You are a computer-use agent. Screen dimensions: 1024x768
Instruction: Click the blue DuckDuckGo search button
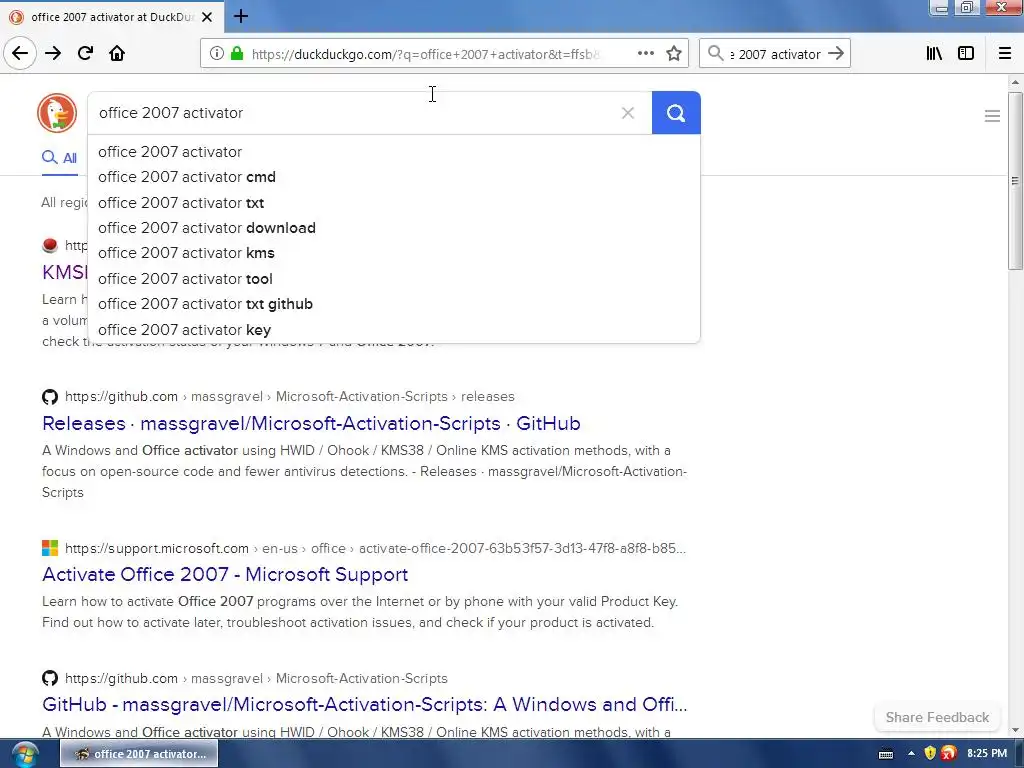pyautogui.click(x=676, y=113)
